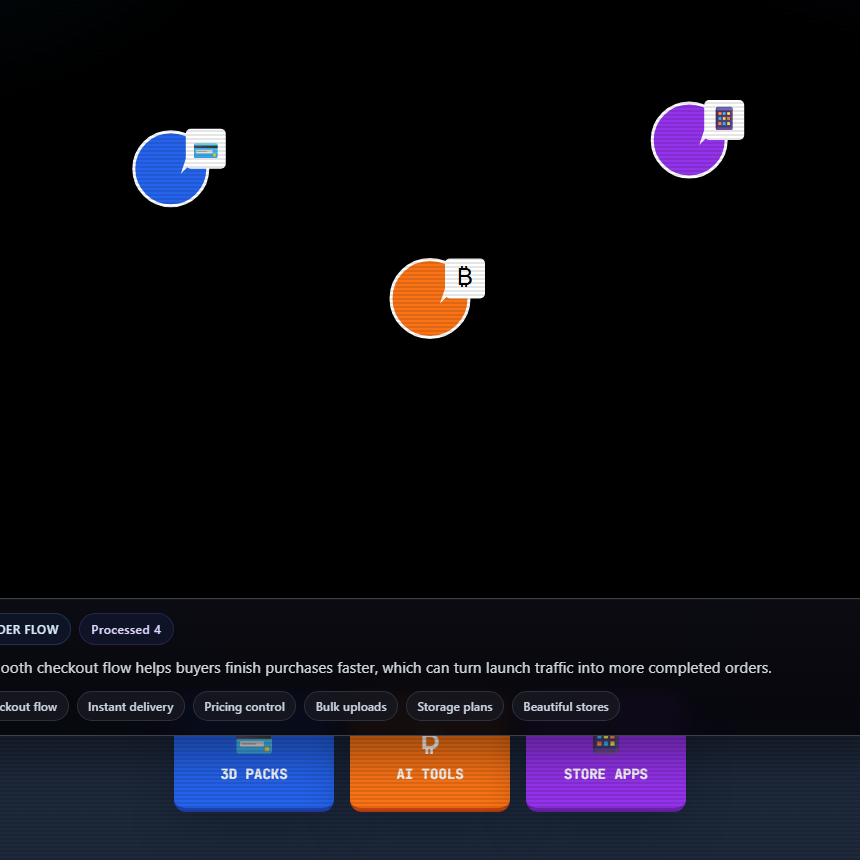Select the blue circle token
Viewport: 860px width, 860px height.
[166, 173]
